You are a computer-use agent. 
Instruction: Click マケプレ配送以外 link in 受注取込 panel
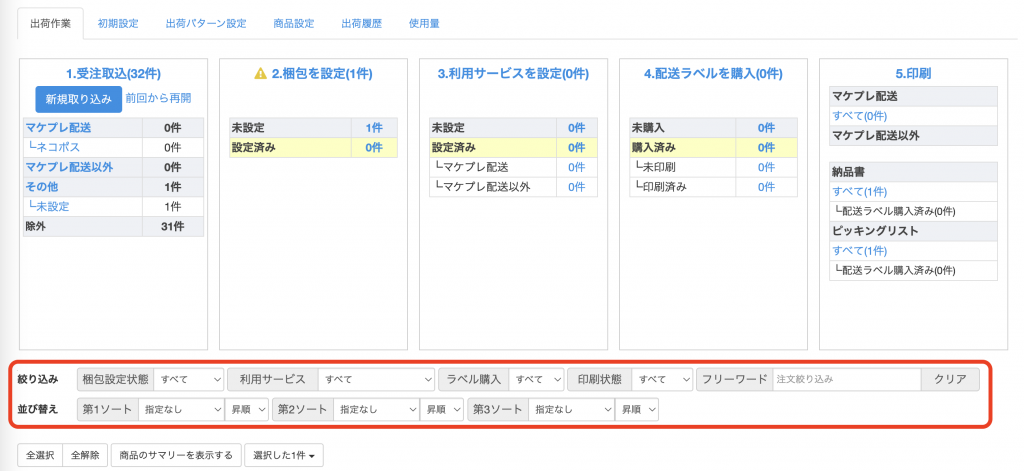[x=69, y=167]
